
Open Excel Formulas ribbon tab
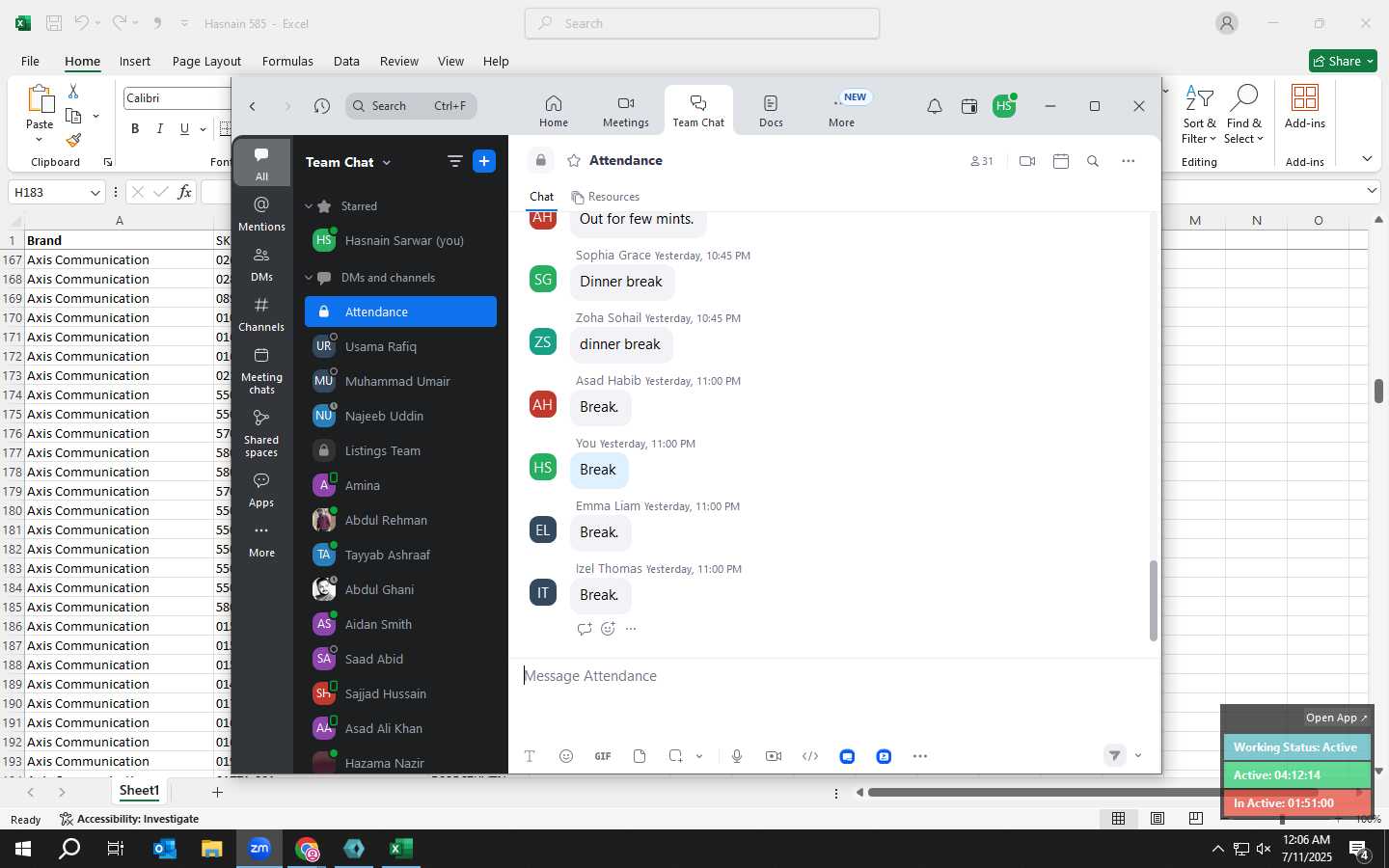coord(287,61)
